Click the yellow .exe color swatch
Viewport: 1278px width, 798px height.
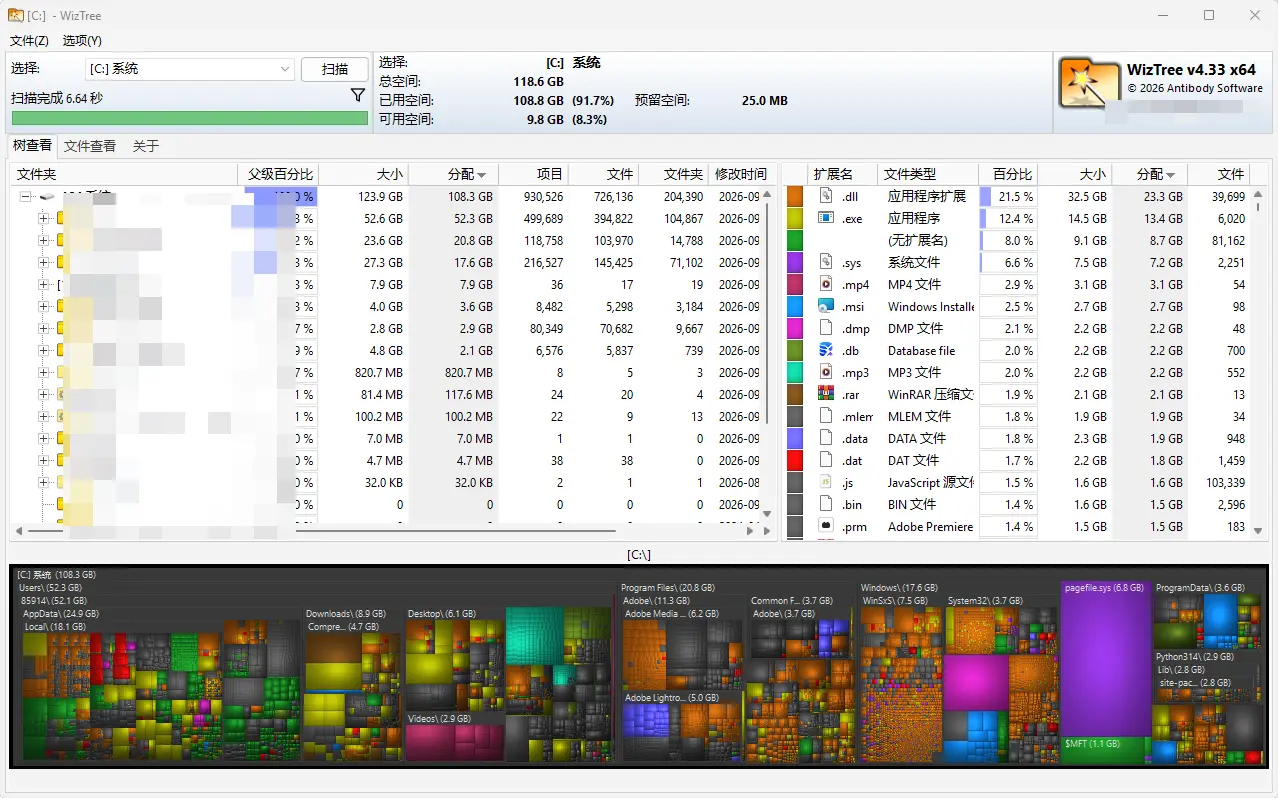pyautogui.click(x=795, y=219)
